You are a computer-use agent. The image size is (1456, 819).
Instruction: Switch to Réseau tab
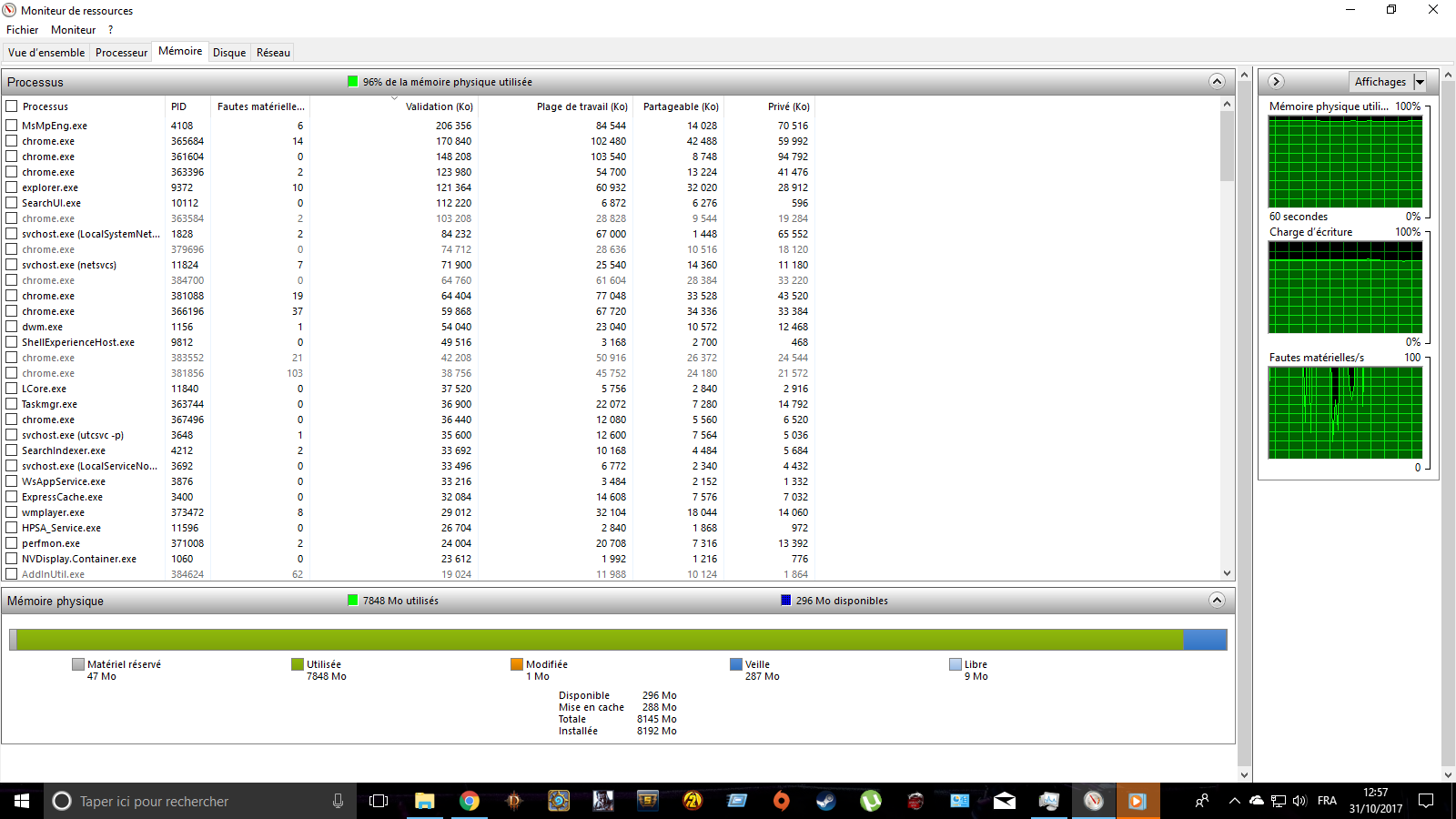pyautogui.click(x=273, y=53)
